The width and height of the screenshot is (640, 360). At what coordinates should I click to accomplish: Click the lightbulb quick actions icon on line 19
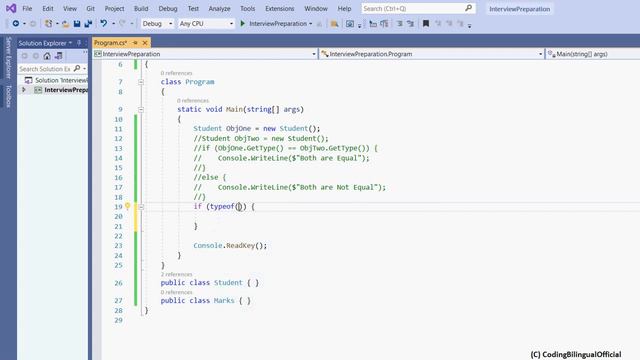click(127, 206)
